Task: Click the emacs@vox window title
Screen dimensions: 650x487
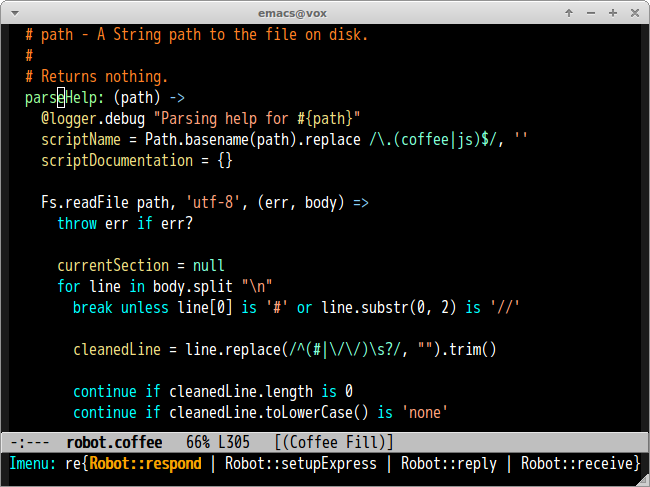Action: pos(292,13)
